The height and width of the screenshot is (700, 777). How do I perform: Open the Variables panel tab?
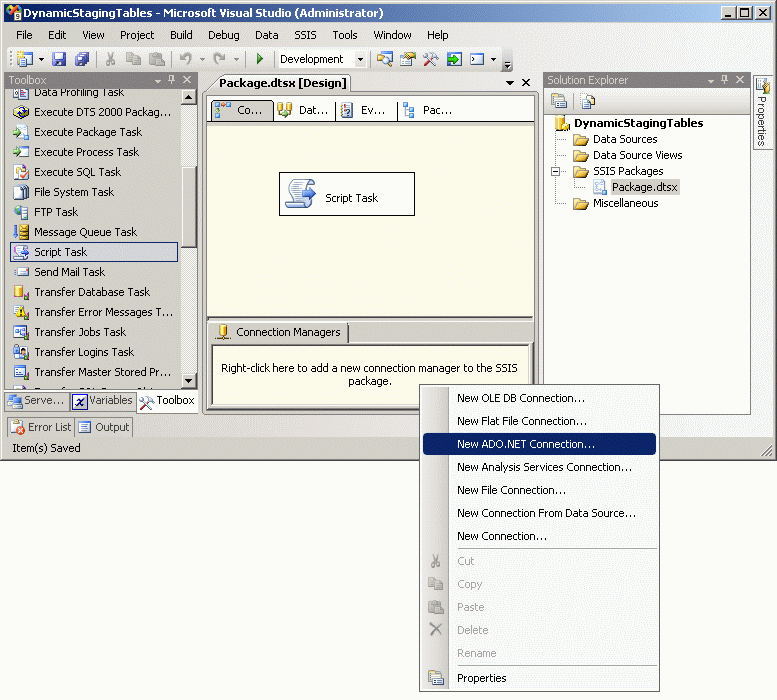[x=103, y=401]
